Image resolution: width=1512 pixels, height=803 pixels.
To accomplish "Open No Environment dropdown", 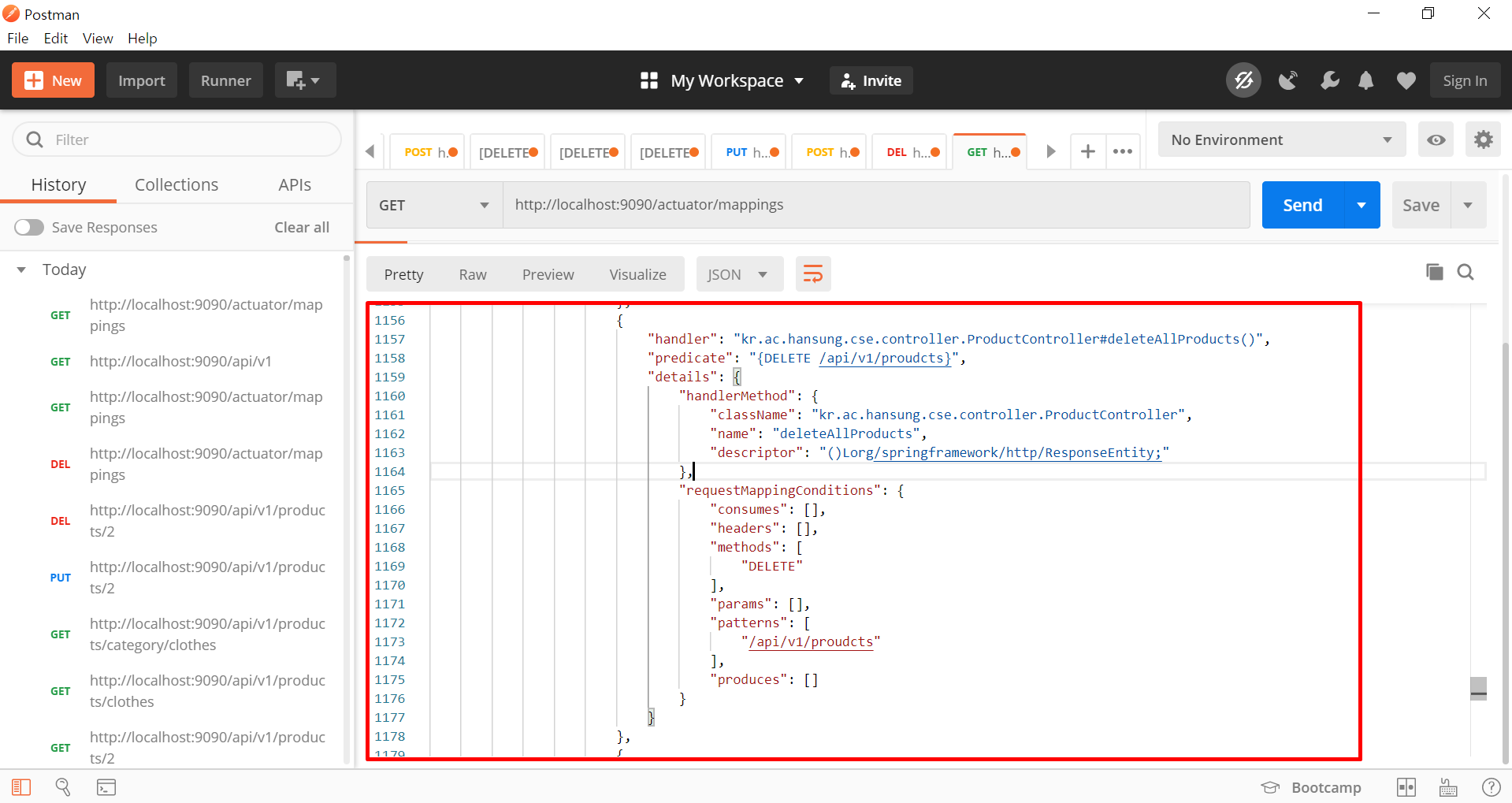I will [x=1282, y=139].
